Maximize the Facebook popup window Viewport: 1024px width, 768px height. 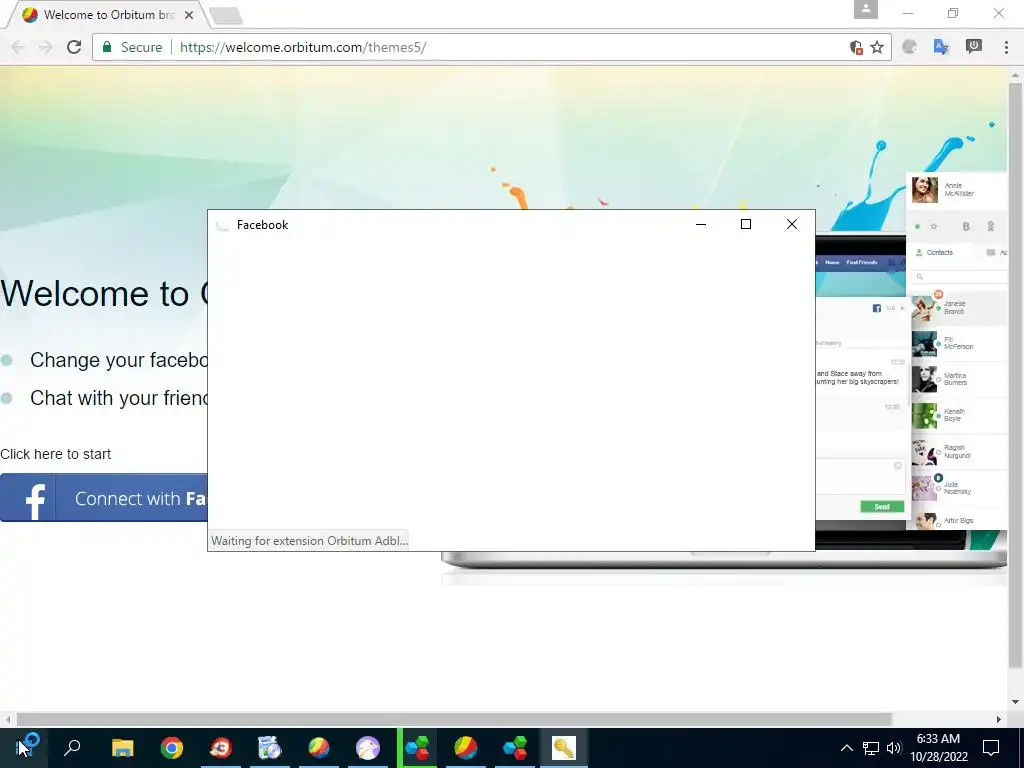pos(746,224)
